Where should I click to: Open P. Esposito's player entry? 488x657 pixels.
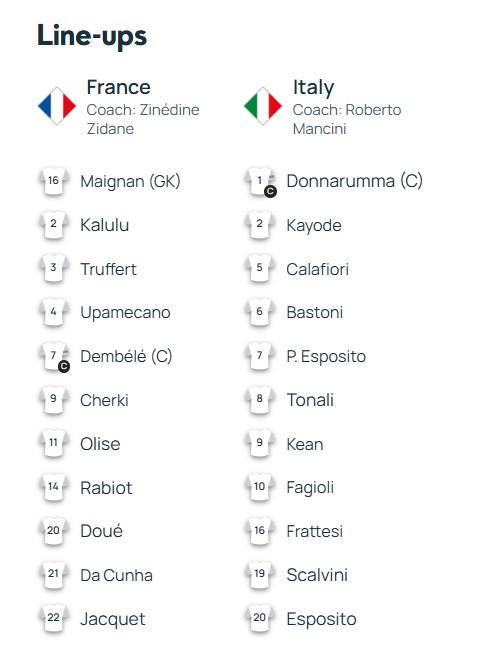pos(326,357)
